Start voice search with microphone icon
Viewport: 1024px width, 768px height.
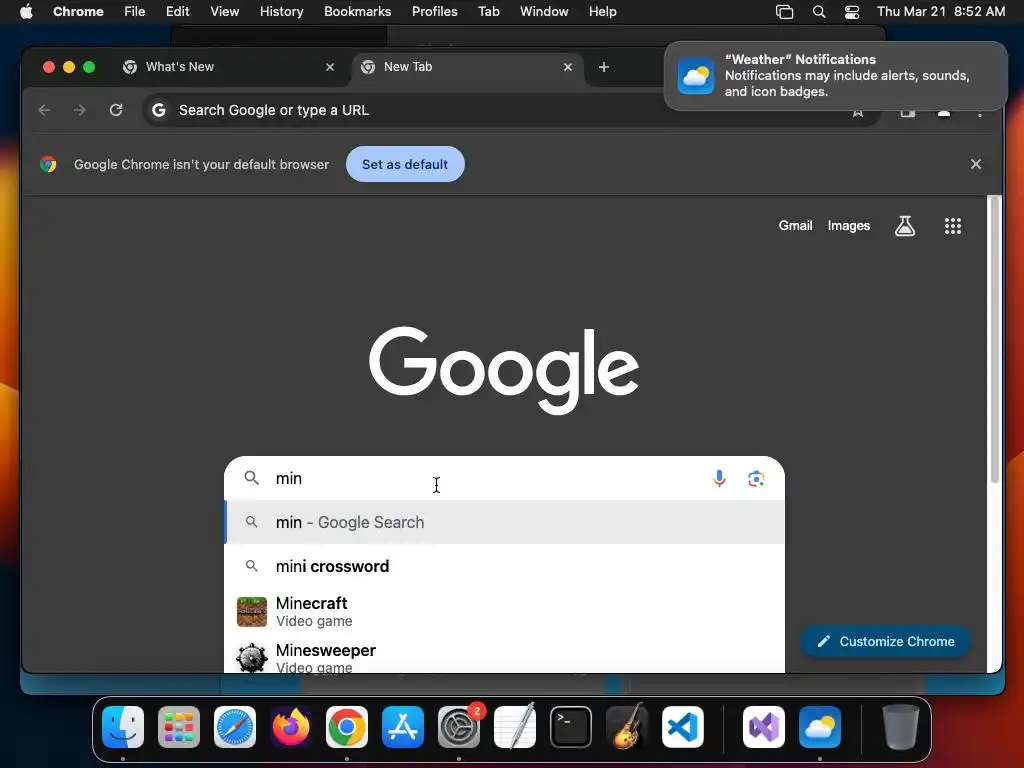pos(719,479)
